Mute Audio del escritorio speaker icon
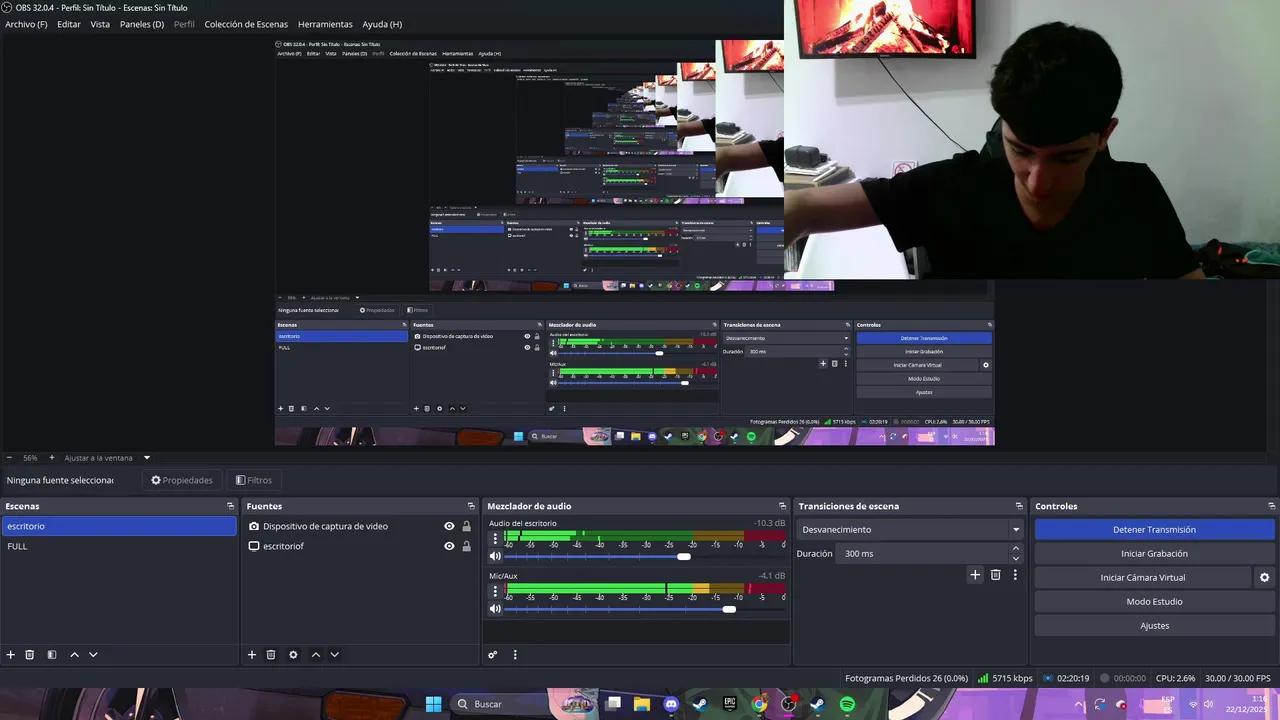 [495, 556]
